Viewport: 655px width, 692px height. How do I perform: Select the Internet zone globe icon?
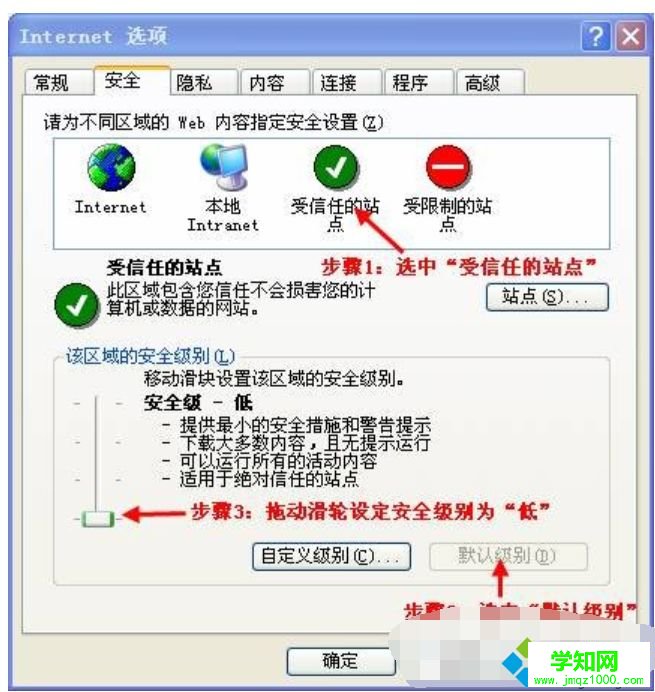pos(111,168)
